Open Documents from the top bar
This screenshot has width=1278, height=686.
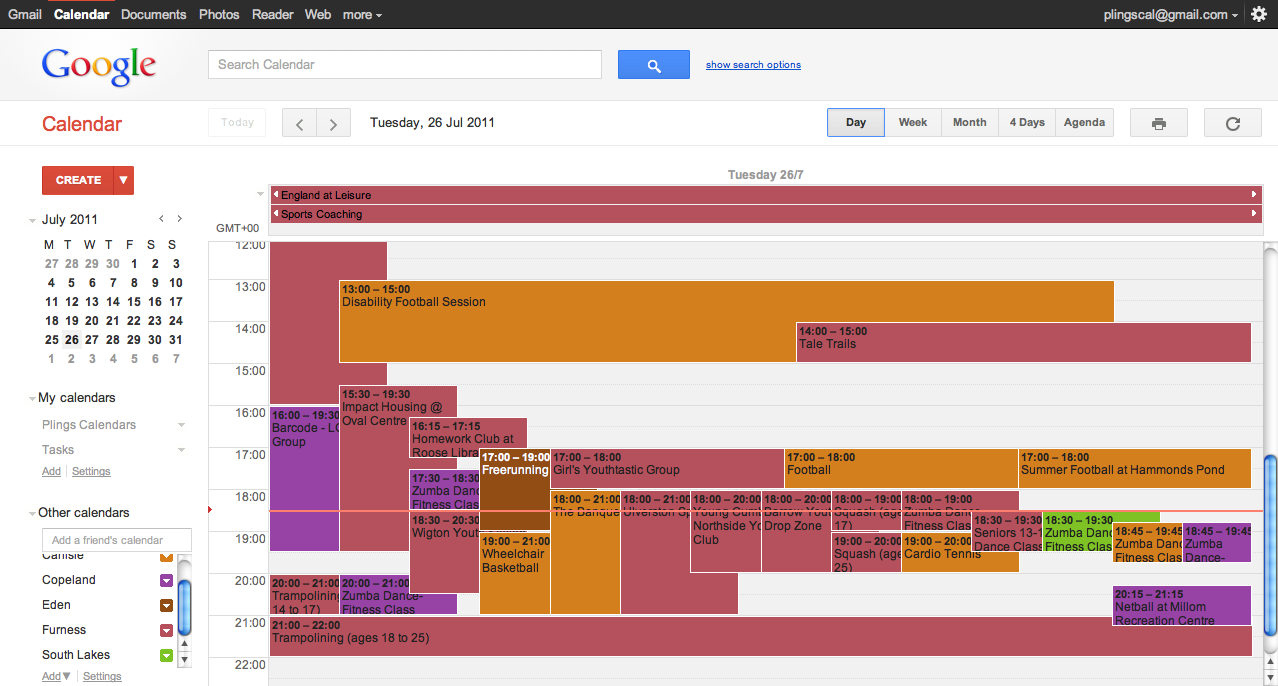point(154,15)
